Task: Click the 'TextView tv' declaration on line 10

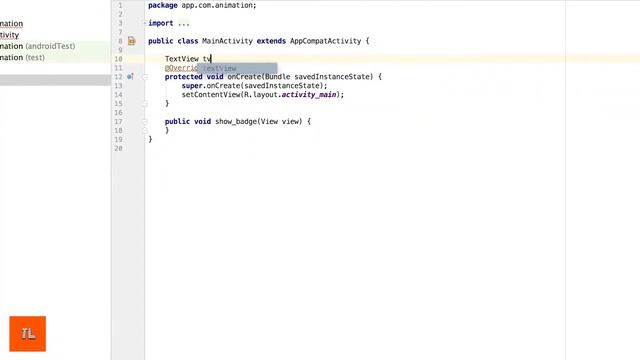Action: click(188, 59)
